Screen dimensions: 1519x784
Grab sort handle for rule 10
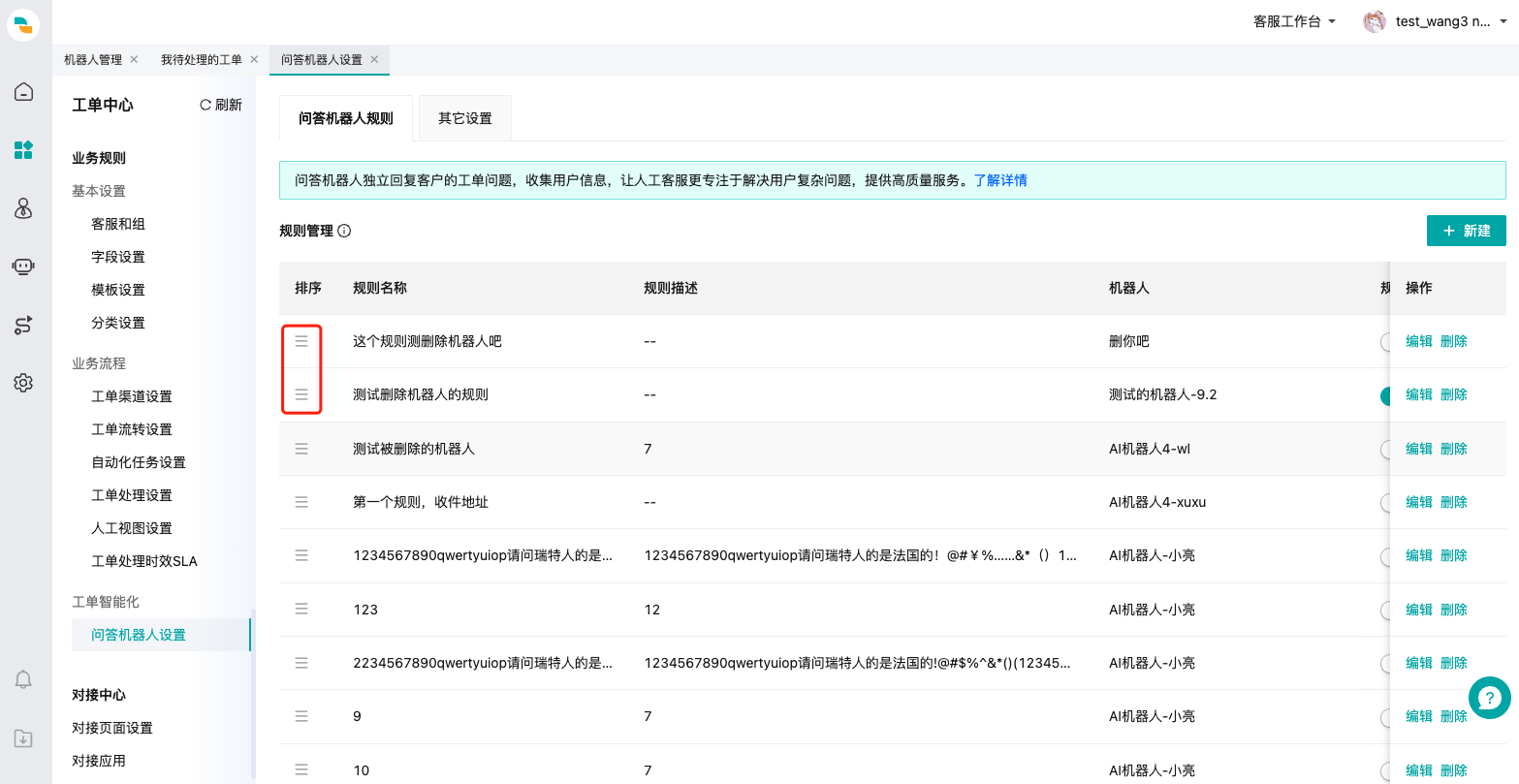(x=301, y=770)
